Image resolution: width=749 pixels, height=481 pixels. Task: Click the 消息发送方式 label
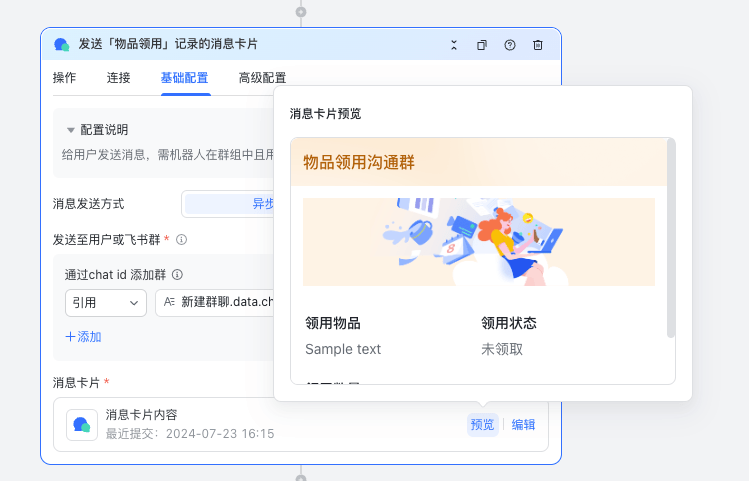tap(88, 204)
